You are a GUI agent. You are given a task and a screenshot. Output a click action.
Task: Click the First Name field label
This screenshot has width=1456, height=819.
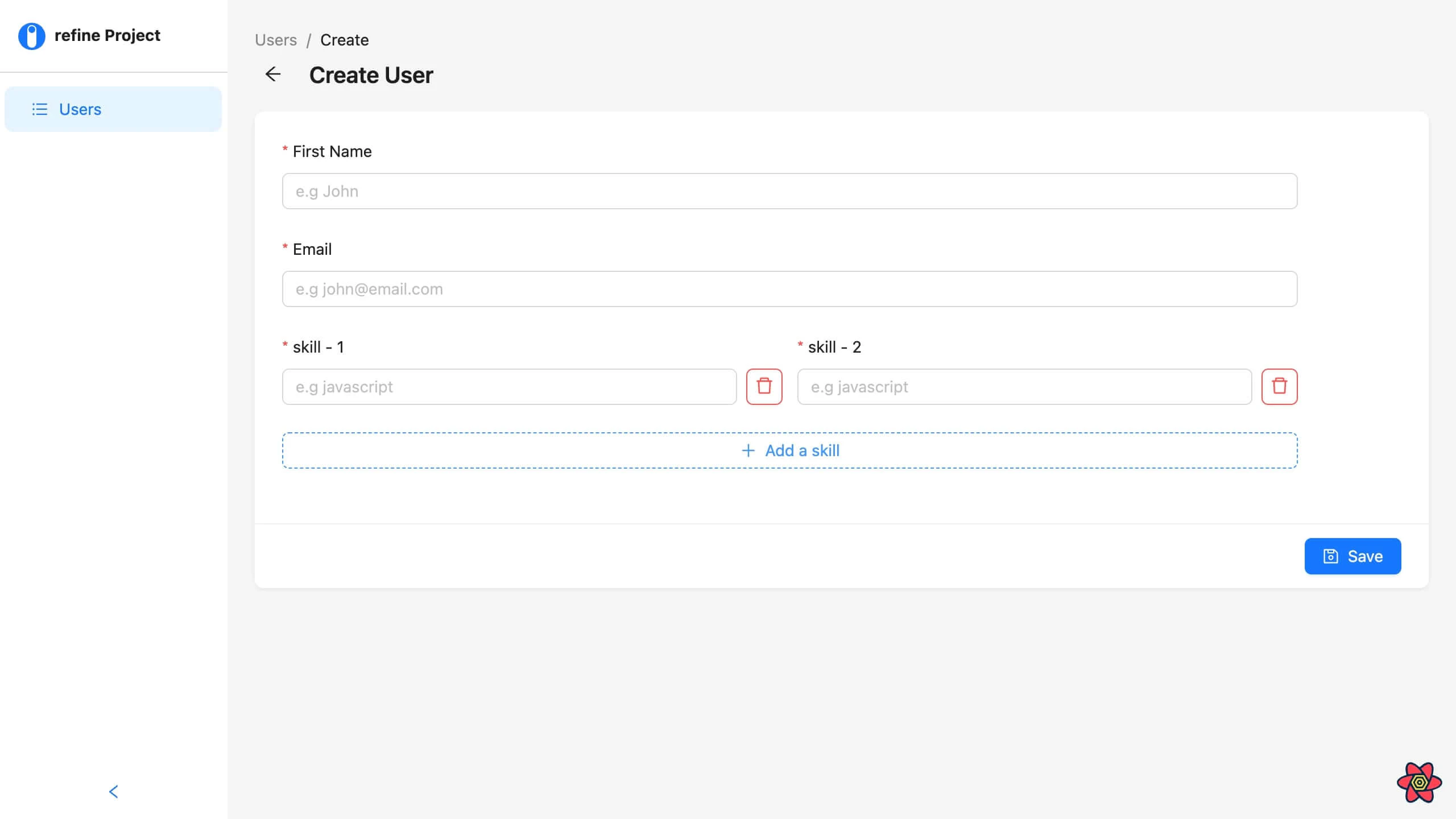pyautogui.click(x=332, y=151)
